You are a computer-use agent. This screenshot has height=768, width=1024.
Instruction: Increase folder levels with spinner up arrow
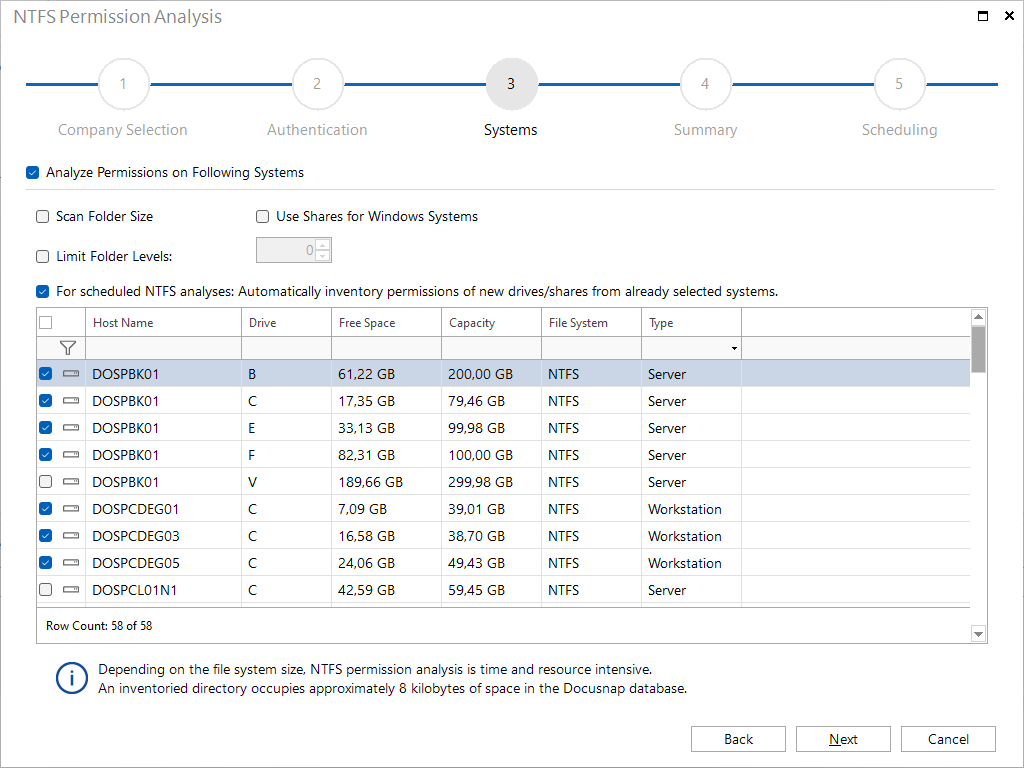323,245
